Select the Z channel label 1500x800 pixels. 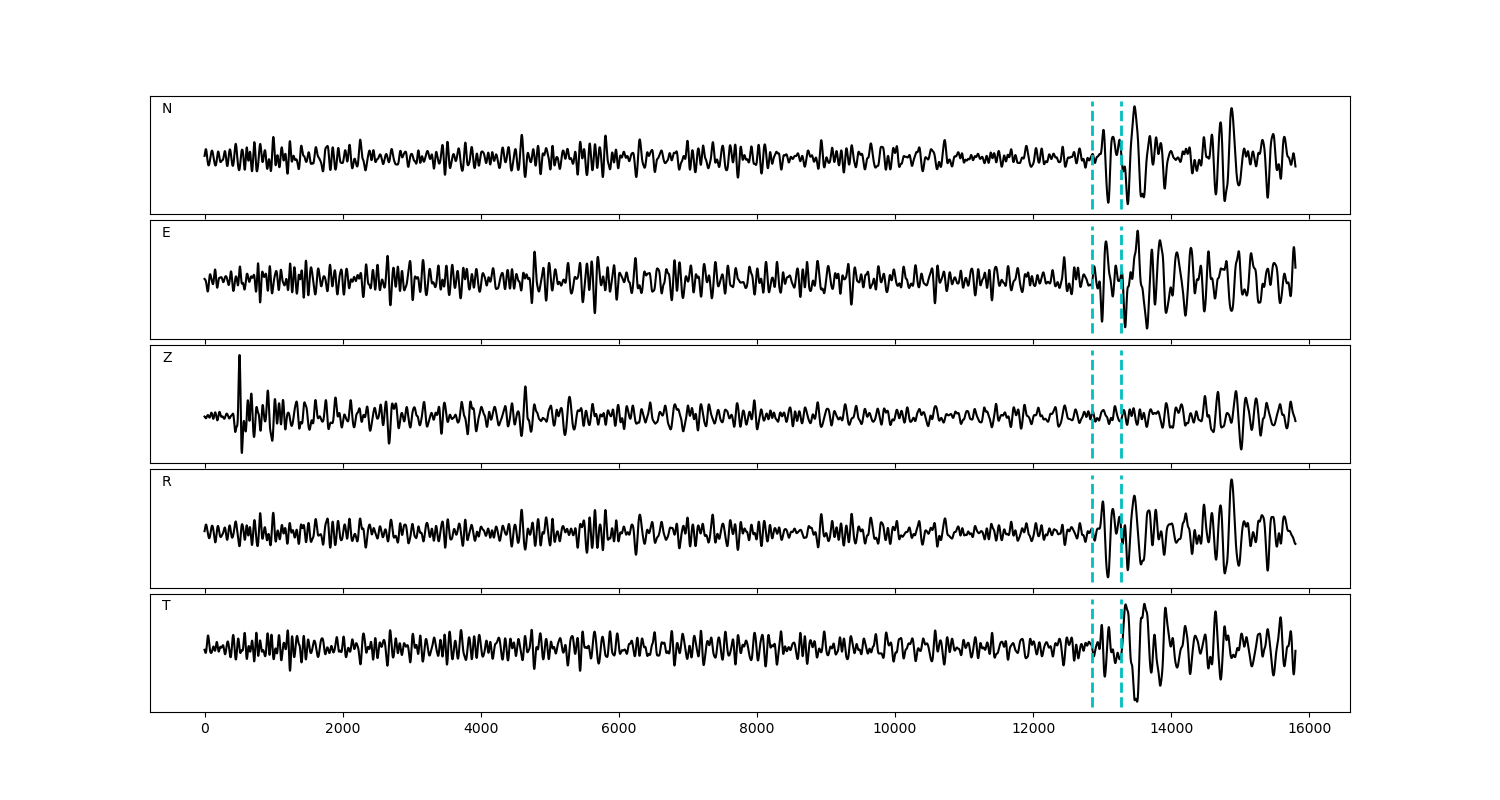(167, 358)
